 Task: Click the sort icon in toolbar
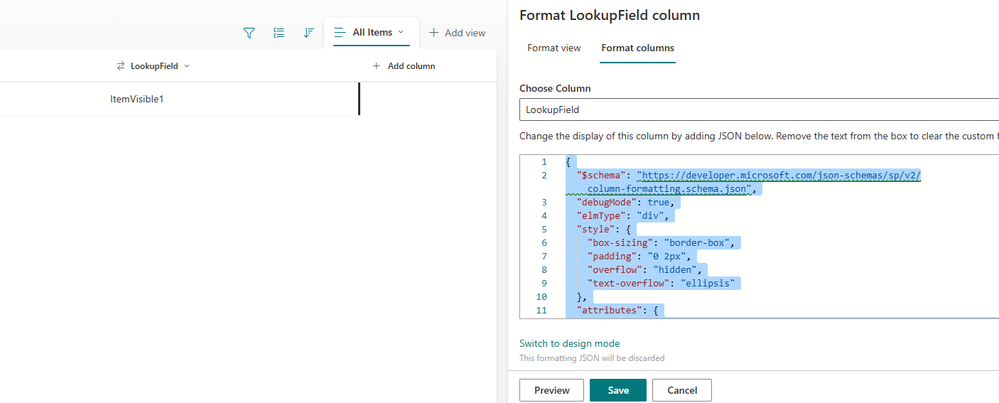[x=309, y=33]
